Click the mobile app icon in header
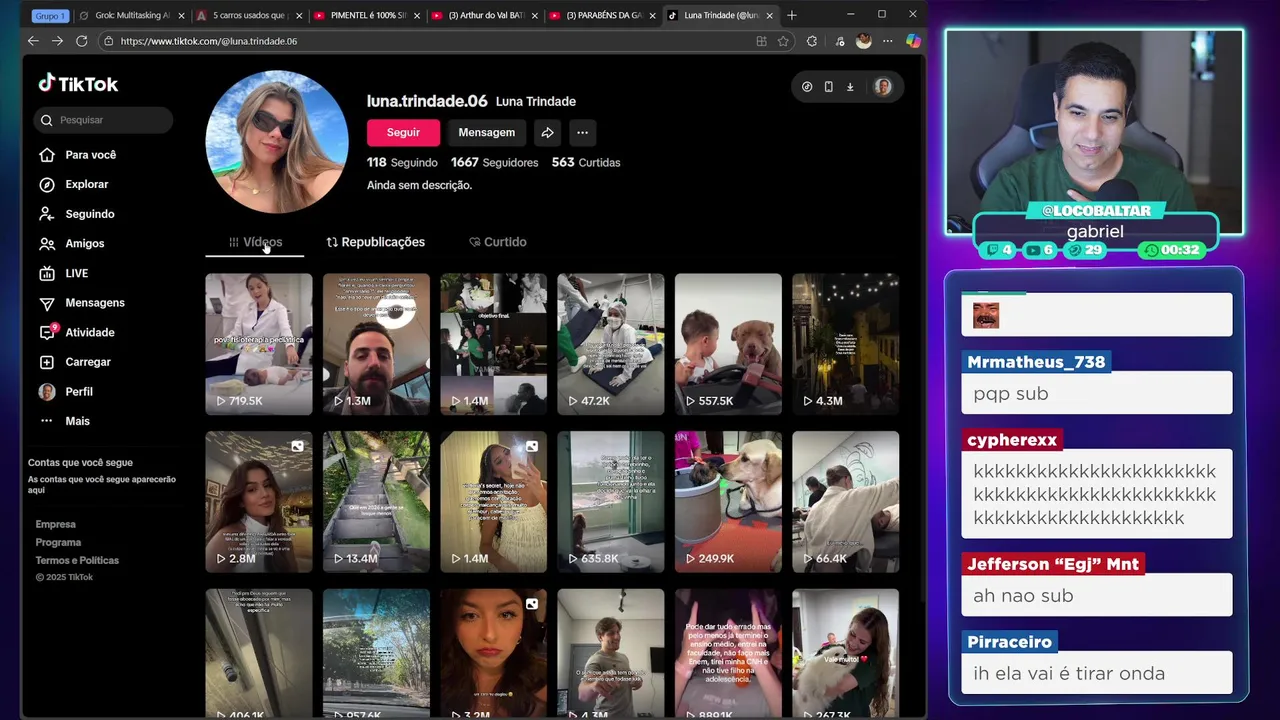Image resolution: width=1280 pixels, height=720 pixels. point(828,87)
